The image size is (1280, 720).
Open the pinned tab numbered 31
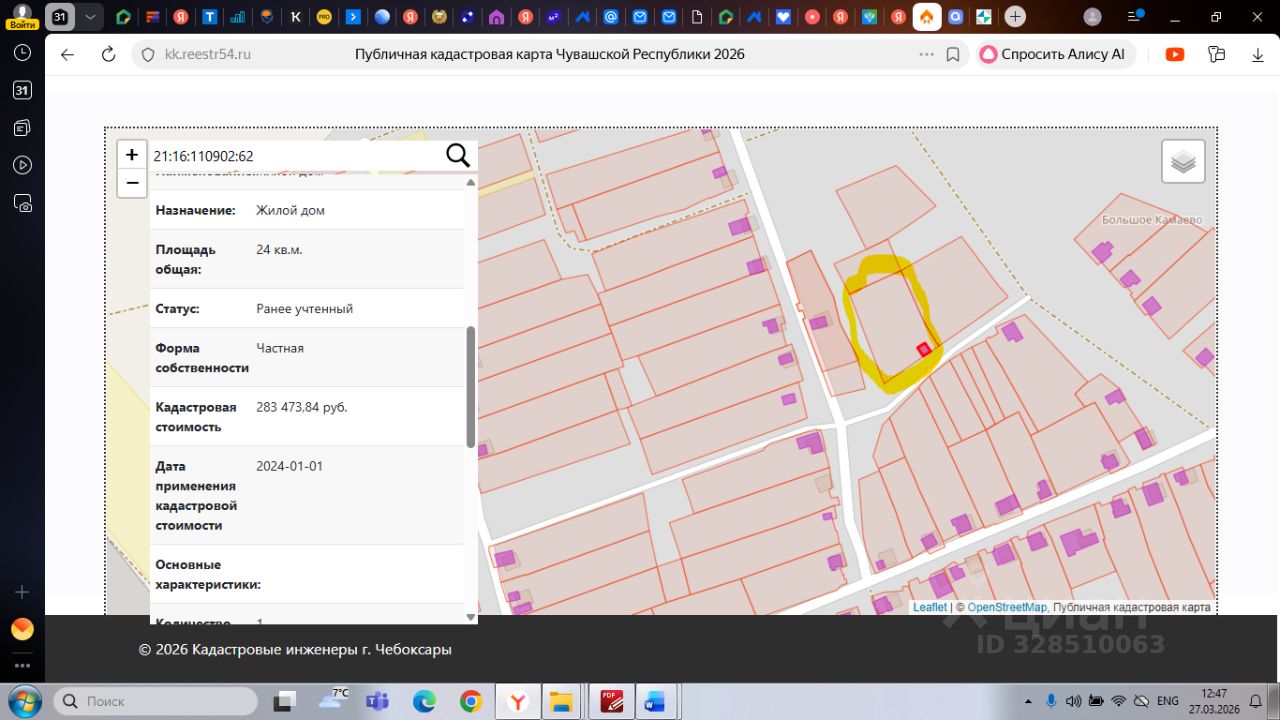pyautogui.click(x=60, y=17)
